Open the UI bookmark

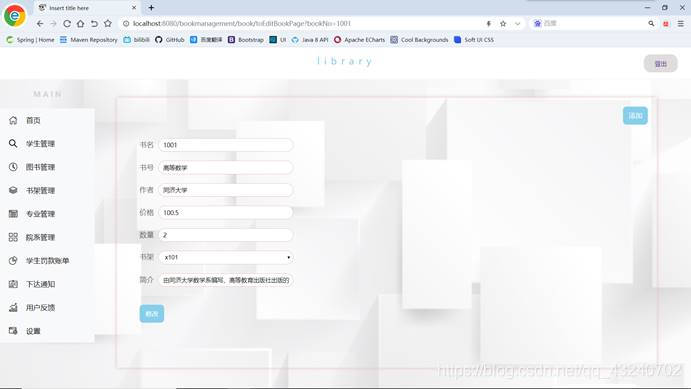click(x=278, y=40)
